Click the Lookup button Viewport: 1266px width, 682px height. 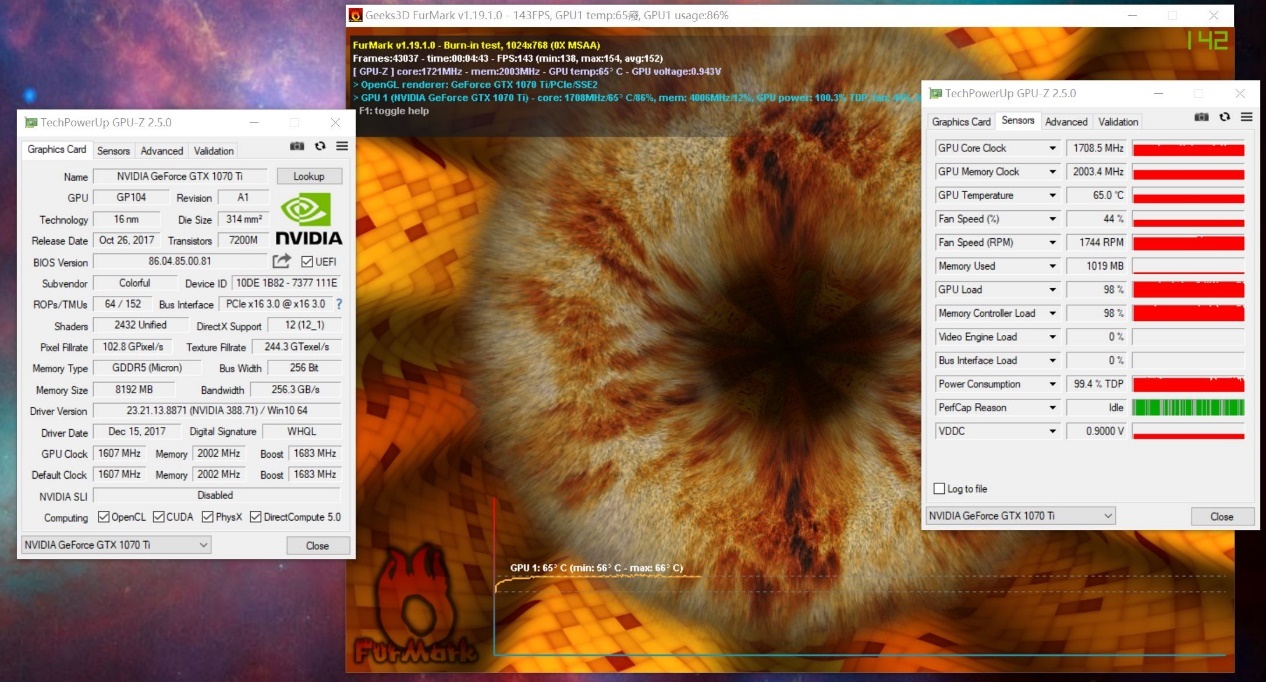[310, 176]
